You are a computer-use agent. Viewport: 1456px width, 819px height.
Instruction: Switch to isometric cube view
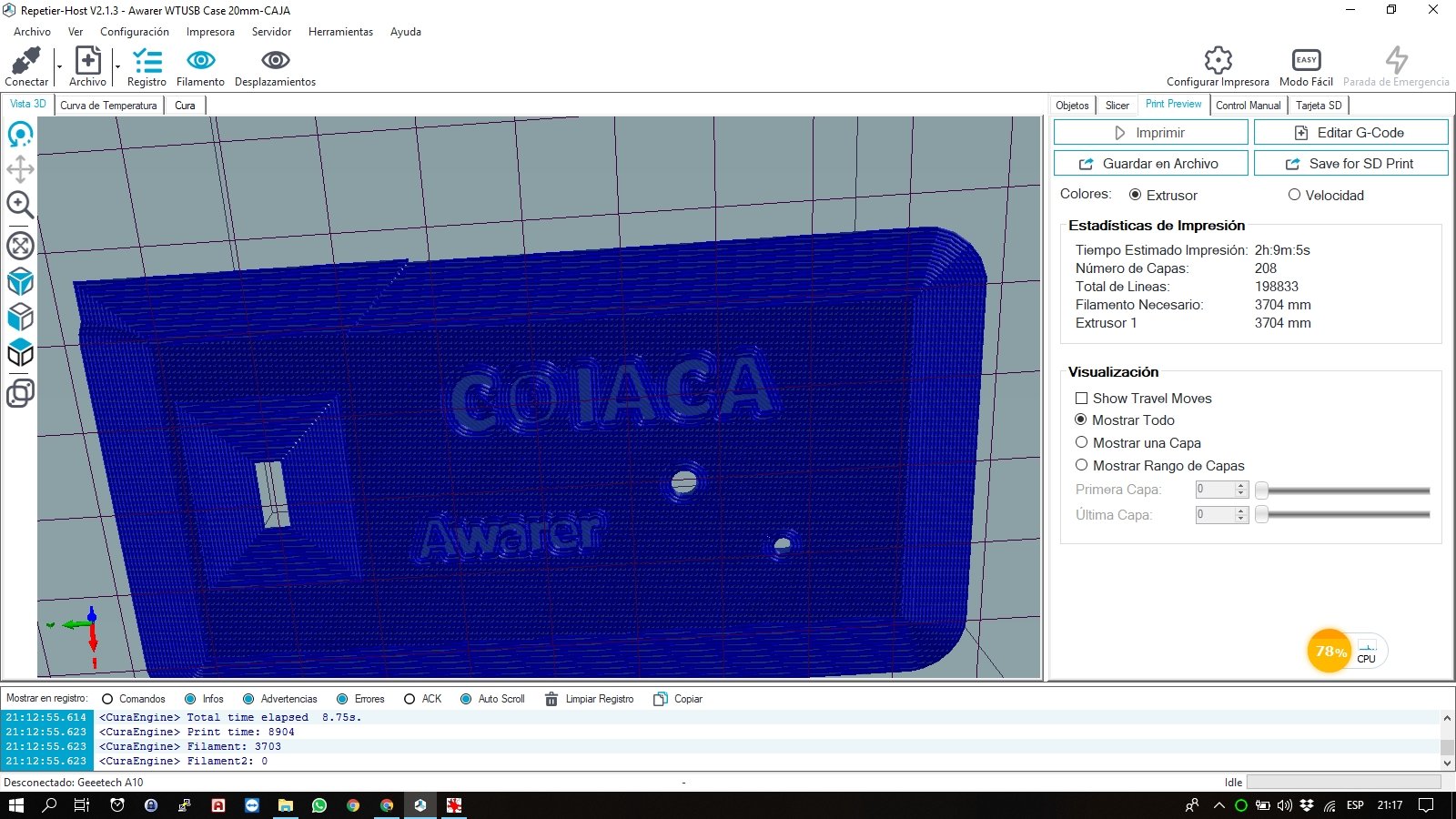(x=20, y=282)
